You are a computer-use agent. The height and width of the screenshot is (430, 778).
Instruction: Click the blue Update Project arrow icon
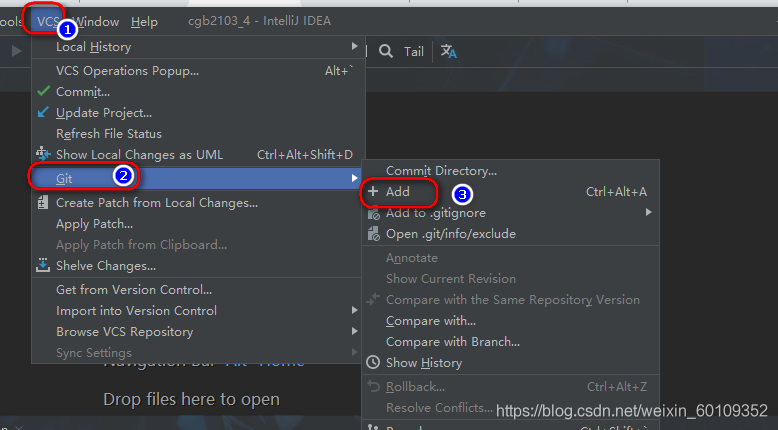click(43, 113)
